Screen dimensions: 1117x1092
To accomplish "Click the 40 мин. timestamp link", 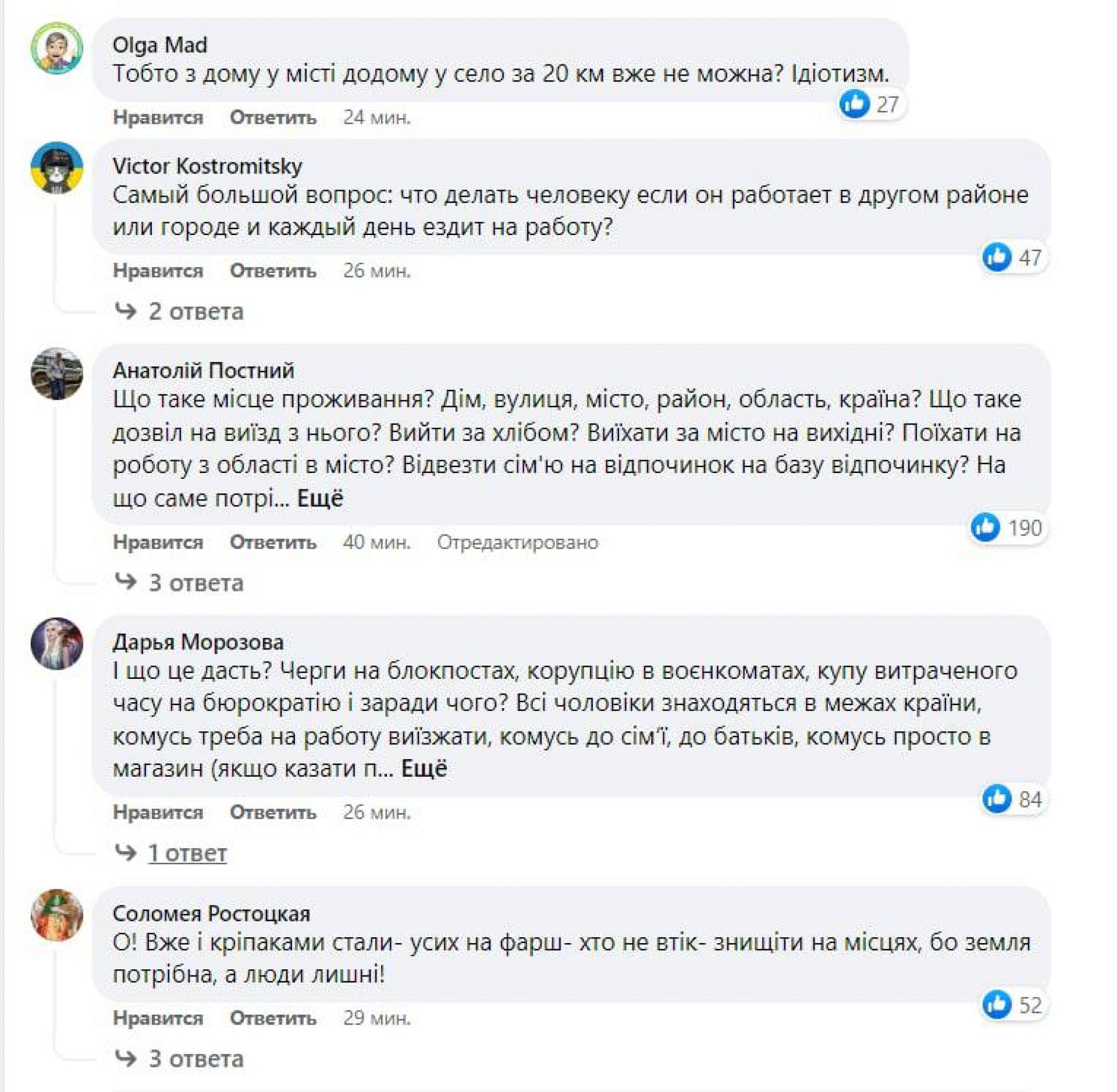I will coord(376,542).
